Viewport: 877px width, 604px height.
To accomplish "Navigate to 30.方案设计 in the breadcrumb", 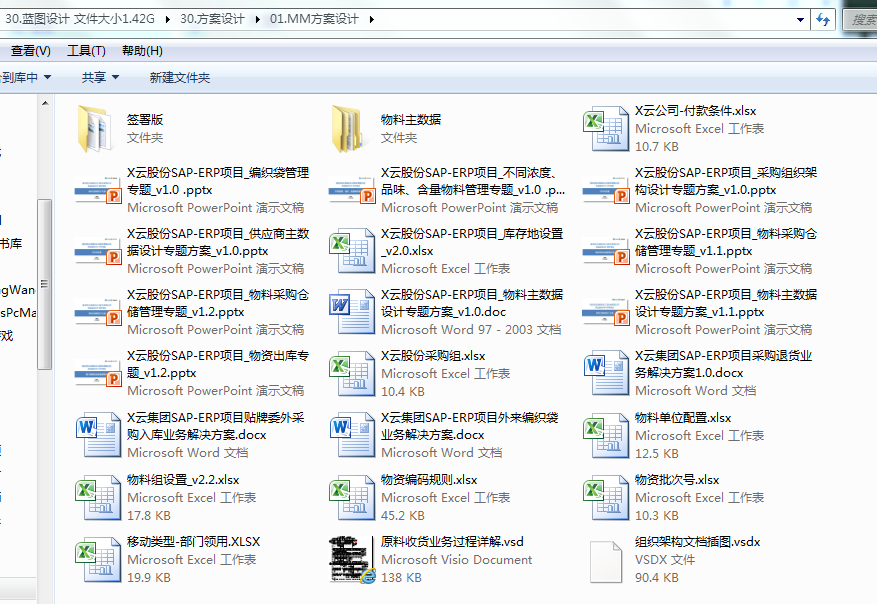I will click(x=216, y=20).
